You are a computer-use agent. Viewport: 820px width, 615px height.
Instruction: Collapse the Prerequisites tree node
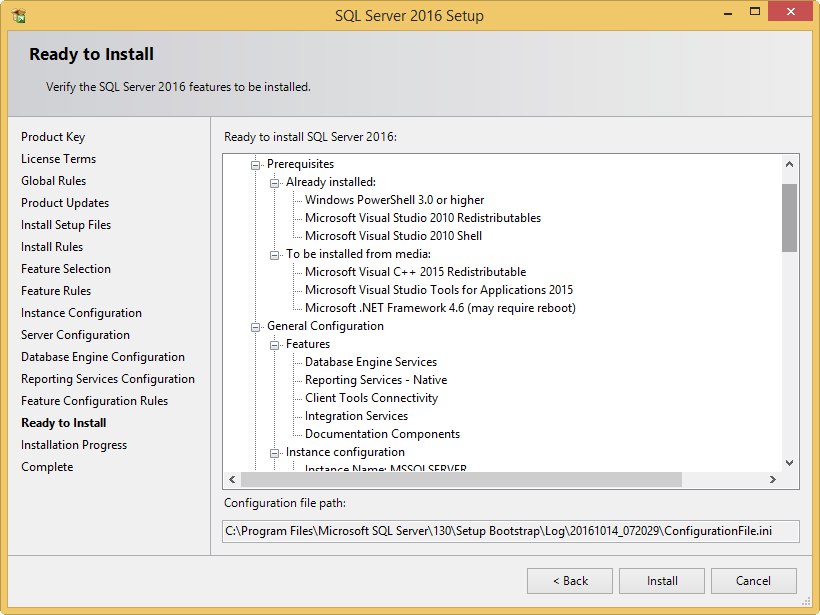click(255, 165)
